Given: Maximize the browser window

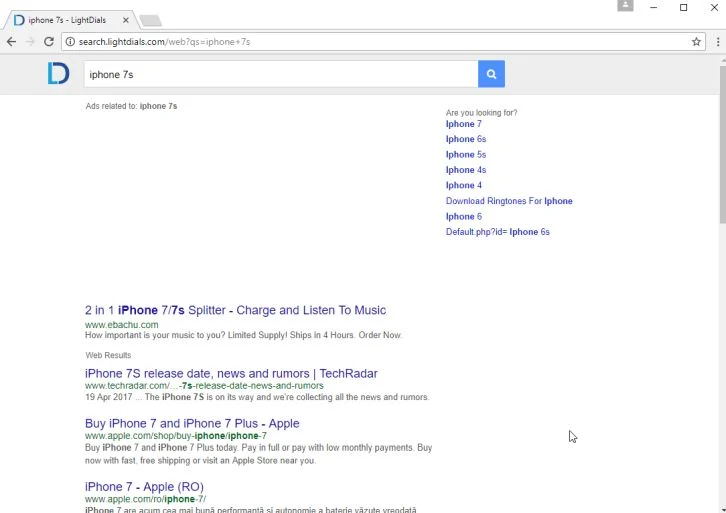Looking at the screenshot, I should pos(683,7).
